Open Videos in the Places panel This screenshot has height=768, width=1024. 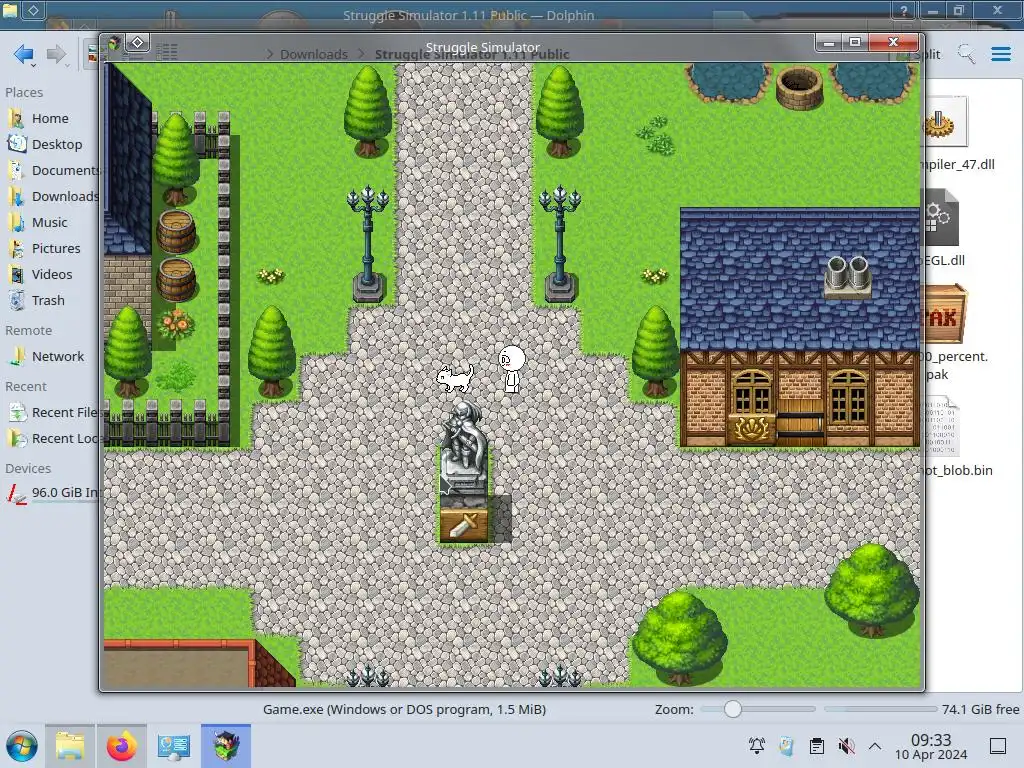click(x=52, y=274)
